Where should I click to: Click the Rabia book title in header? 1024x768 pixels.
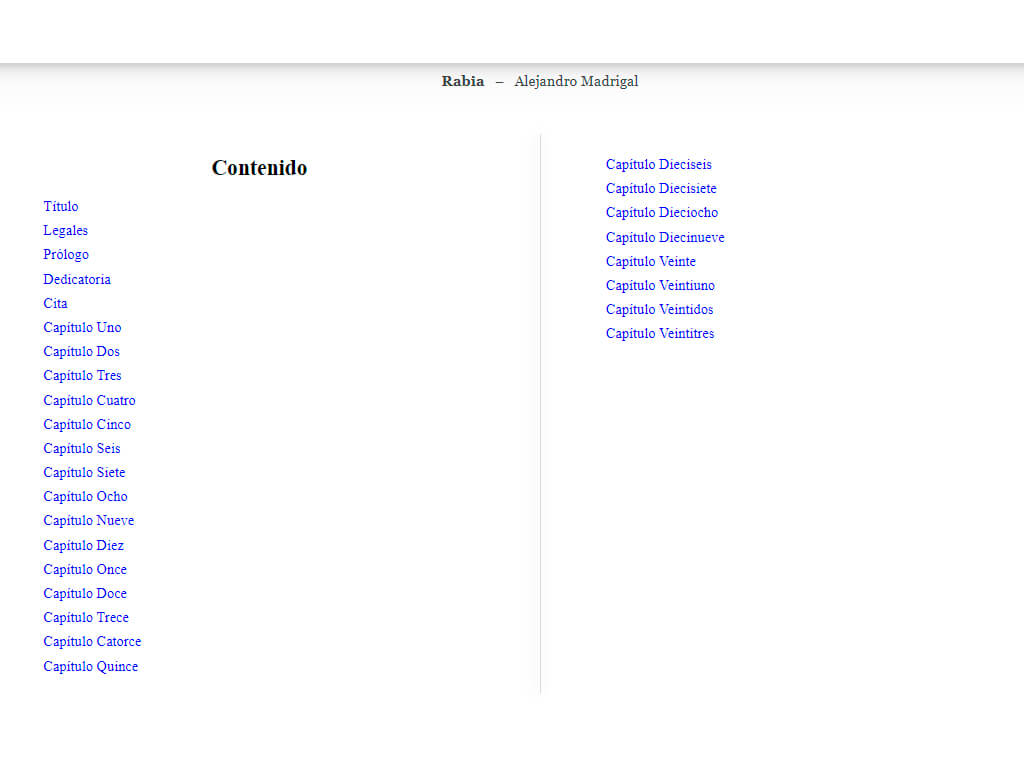click(x=462, y=82)
